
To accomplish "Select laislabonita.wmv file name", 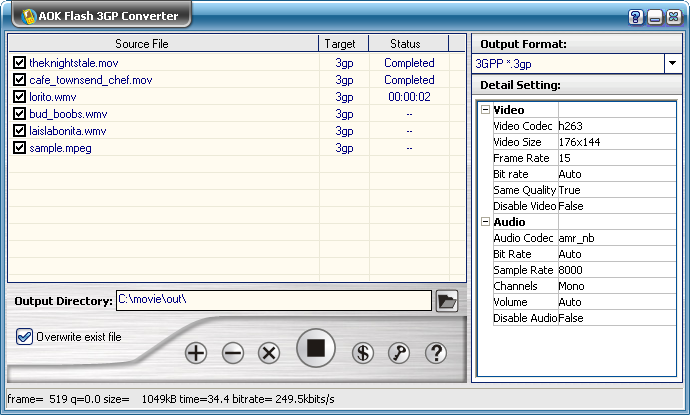I will click(68, 131).
